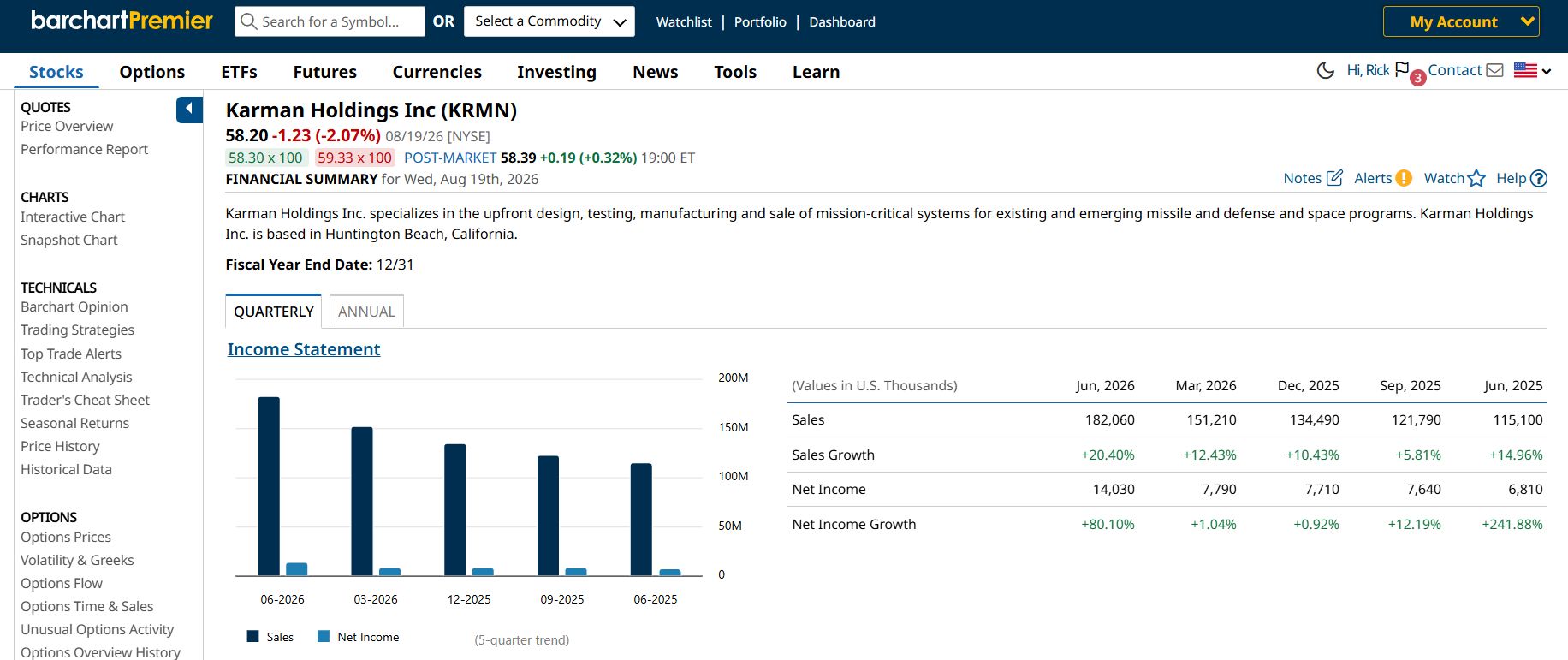Open the Alerts exclamation icon
This screenshot has width=1568, height=660.
[1404, 178]
